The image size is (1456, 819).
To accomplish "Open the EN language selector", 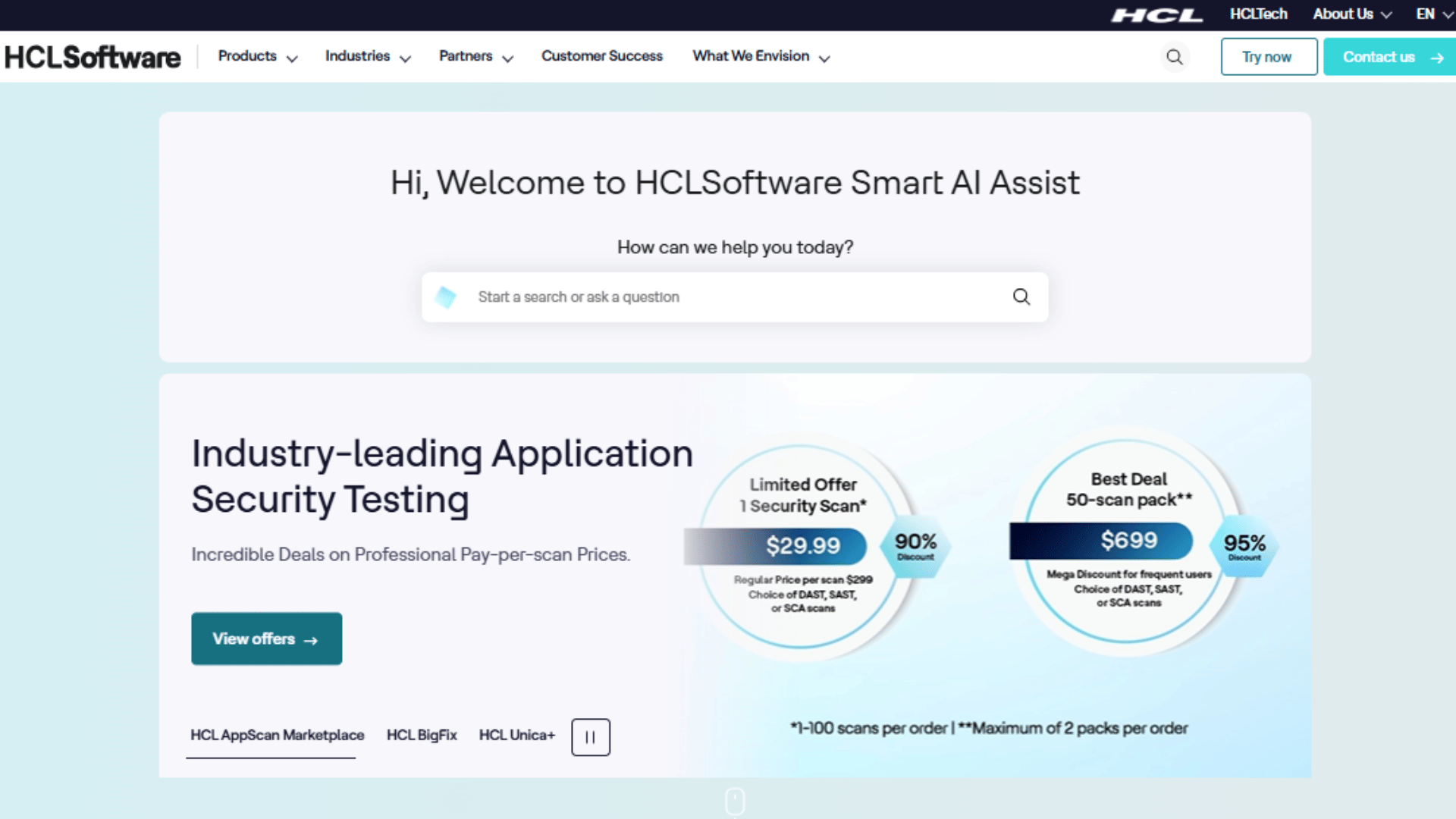I will (1433, 14).
